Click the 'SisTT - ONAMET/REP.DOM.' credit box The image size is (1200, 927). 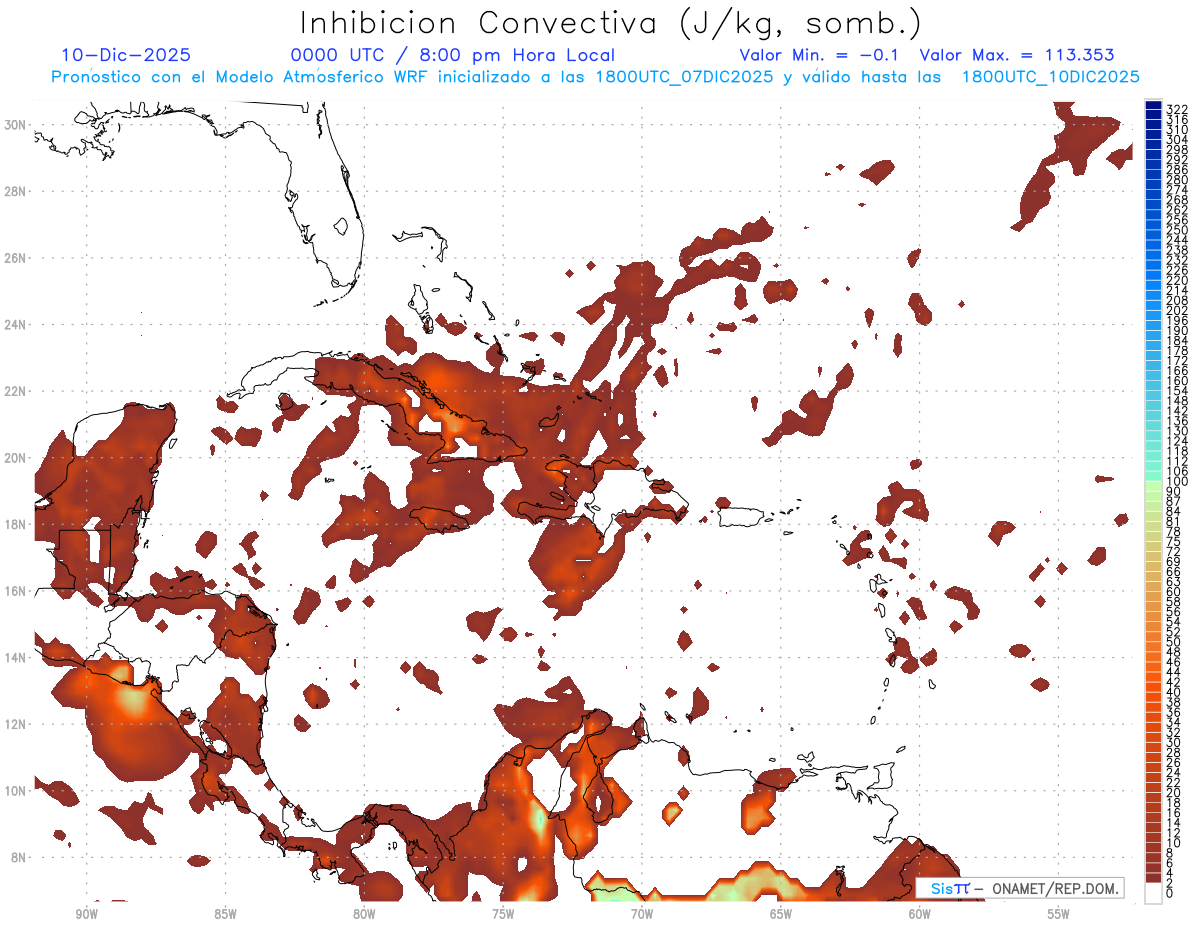click(1021, 889)
